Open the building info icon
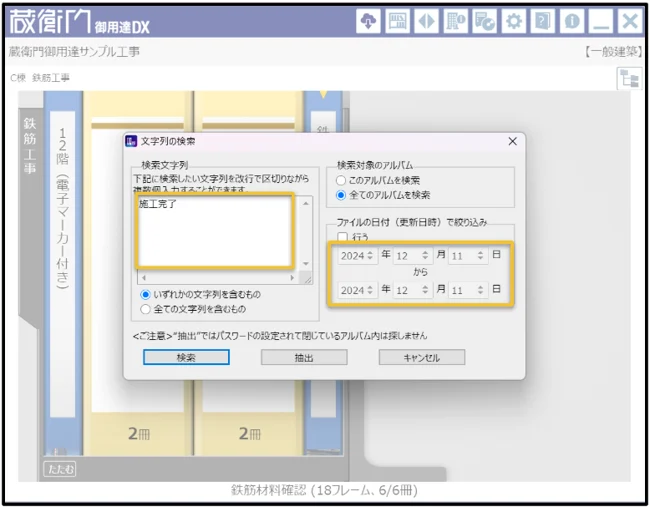 [x=455, y=21]
